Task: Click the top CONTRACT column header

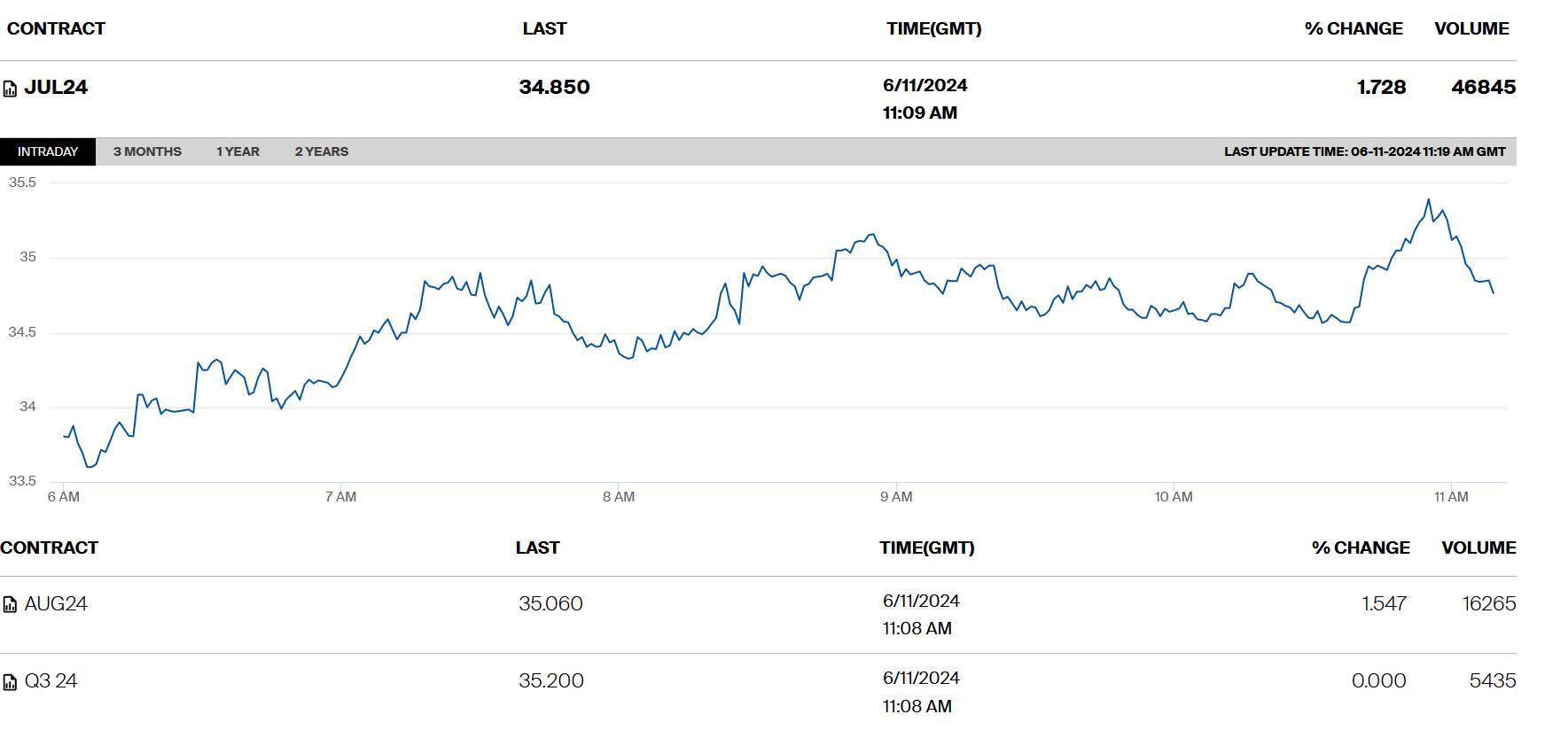Action: [56, 28]
